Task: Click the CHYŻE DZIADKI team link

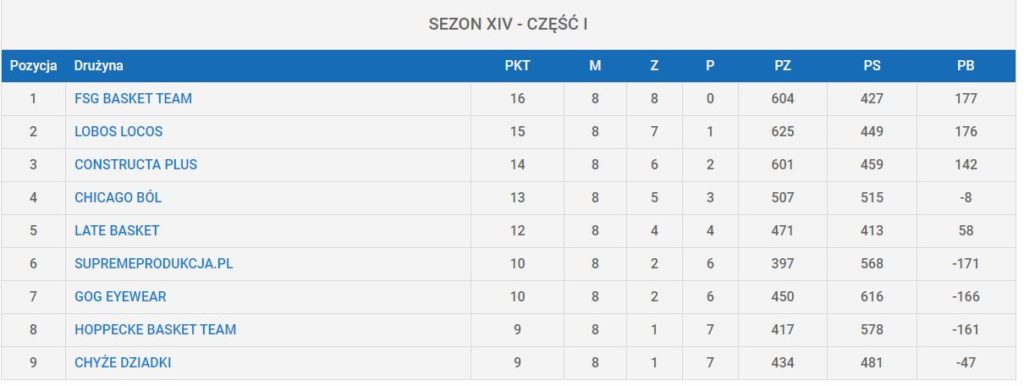Action: (123, 362)
